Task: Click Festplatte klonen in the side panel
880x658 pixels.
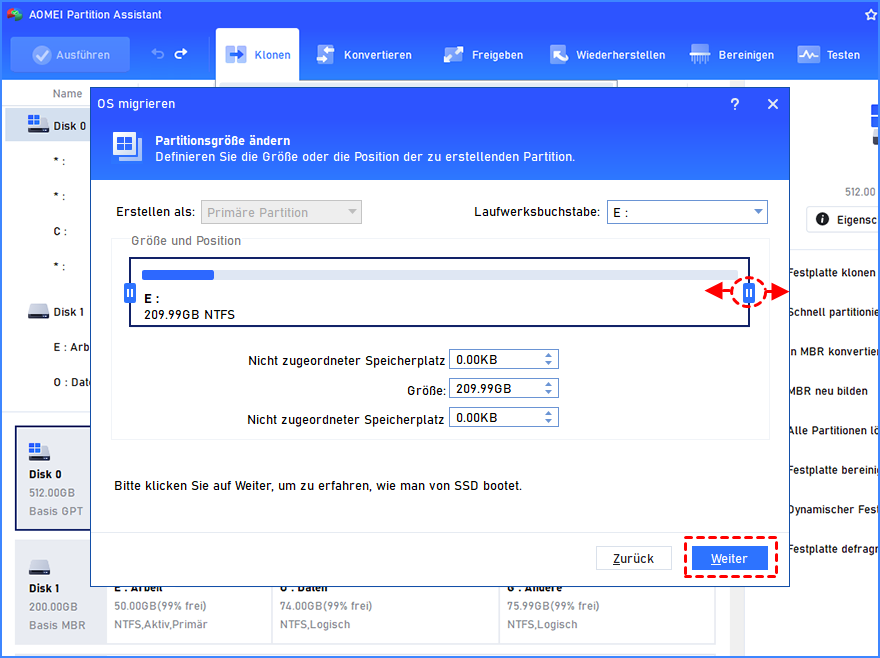Action: [x=833, y=273]
